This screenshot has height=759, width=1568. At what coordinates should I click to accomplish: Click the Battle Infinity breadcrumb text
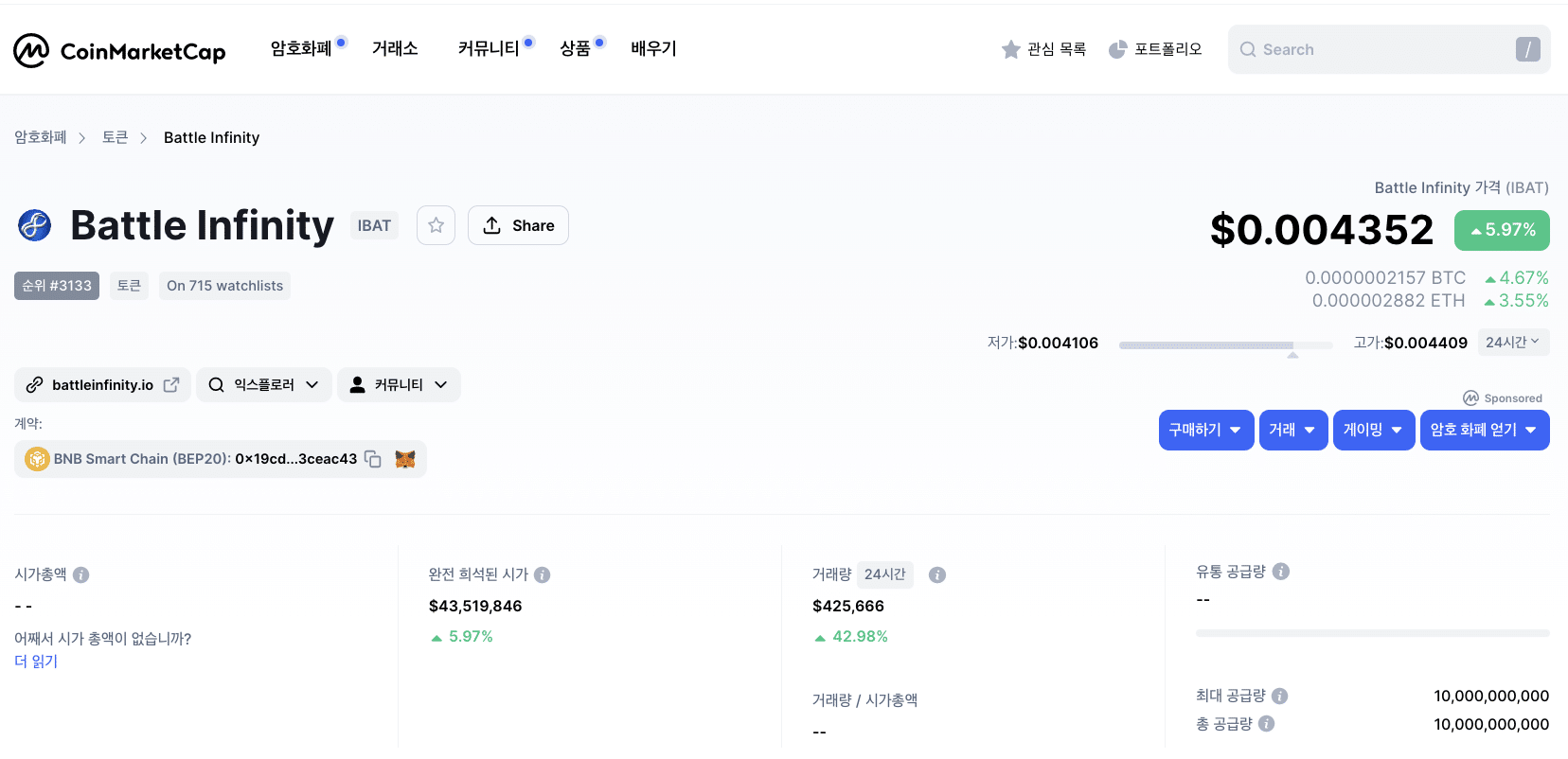(211, 137)
